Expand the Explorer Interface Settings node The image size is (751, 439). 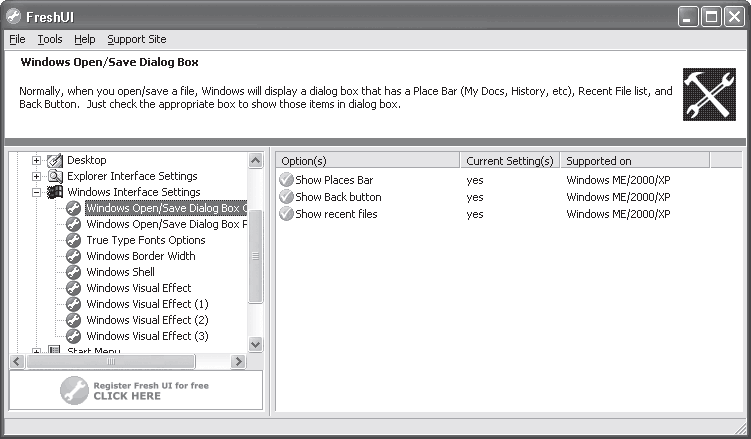click(36, 176)
